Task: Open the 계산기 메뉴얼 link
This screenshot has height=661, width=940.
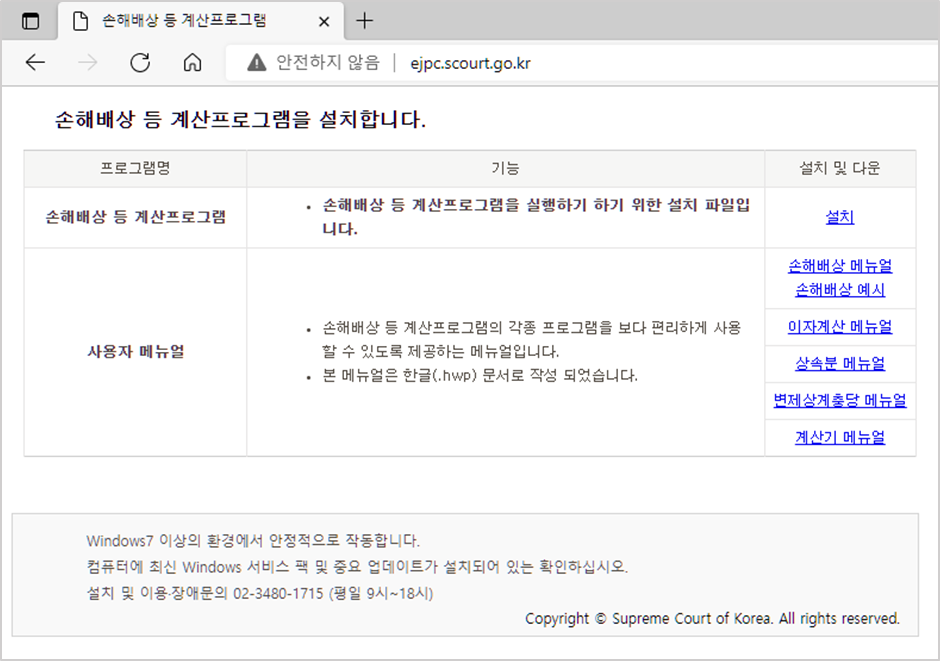Action: (839, 437)
